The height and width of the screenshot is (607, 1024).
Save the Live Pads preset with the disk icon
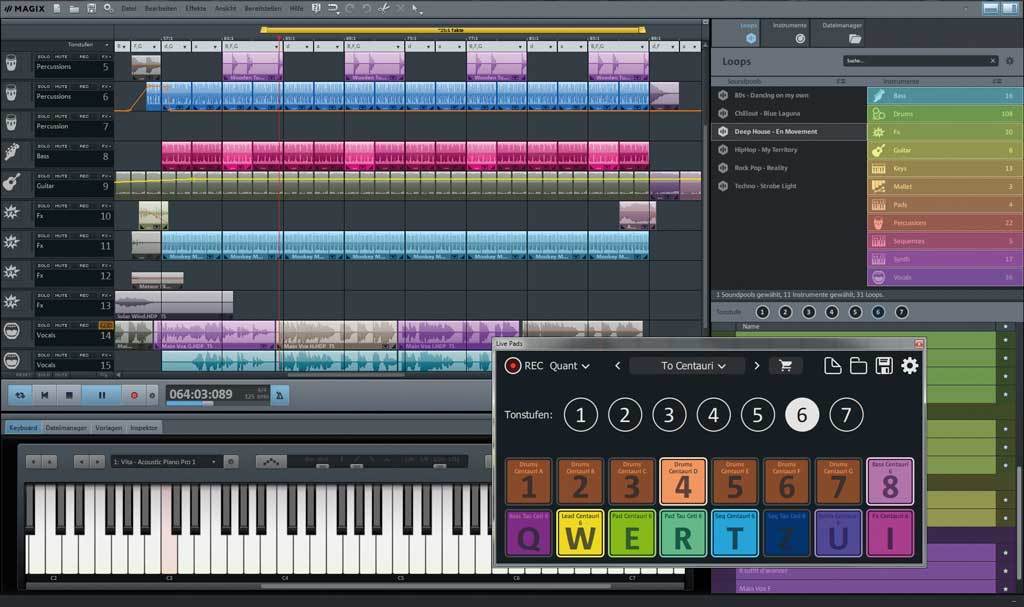883,366
